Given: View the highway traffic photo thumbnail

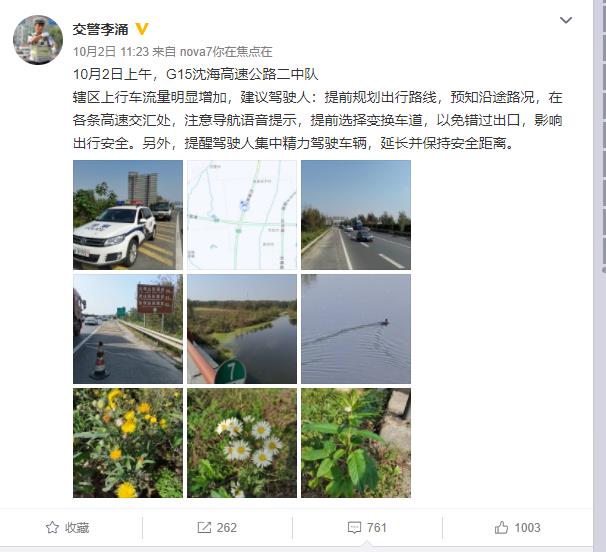Looking at the screenshot, I should 356,215.
